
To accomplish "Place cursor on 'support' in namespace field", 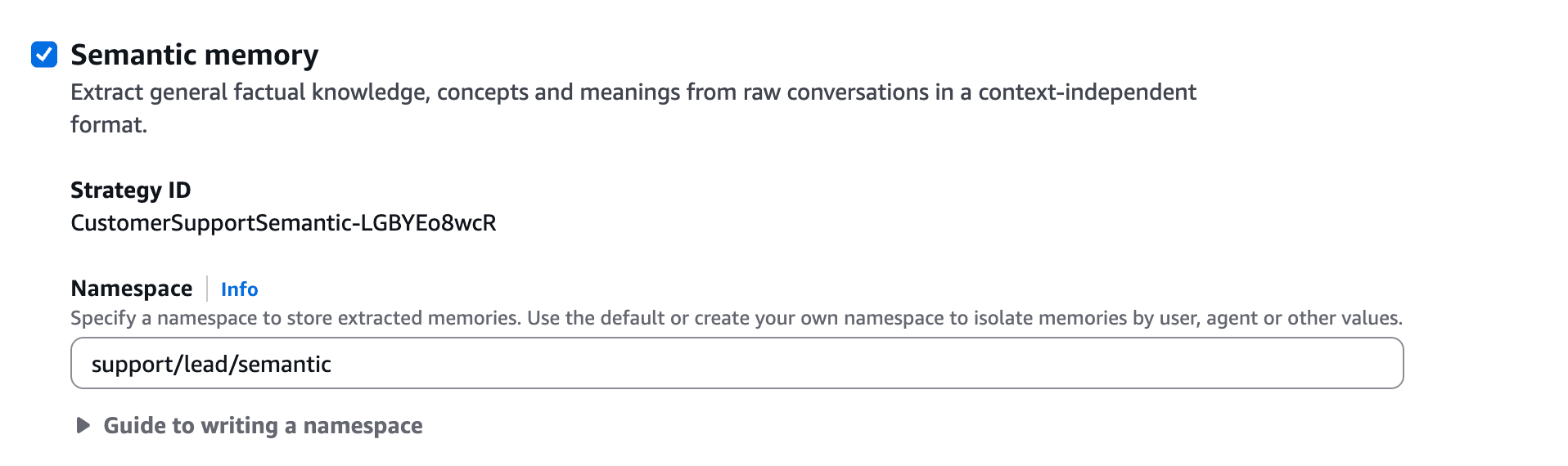I will tap(129, 365).
